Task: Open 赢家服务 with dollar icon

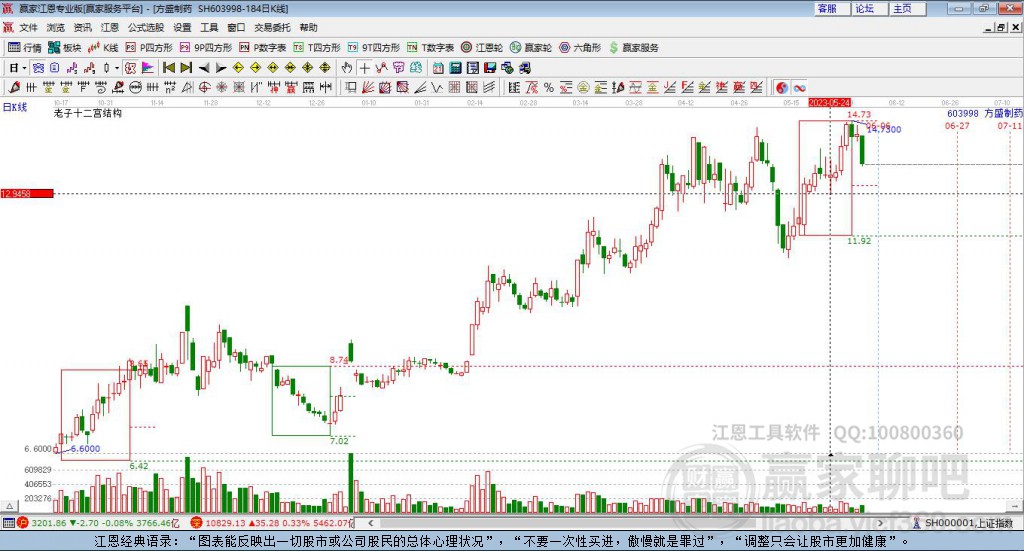Action: [x=633, y=48]
